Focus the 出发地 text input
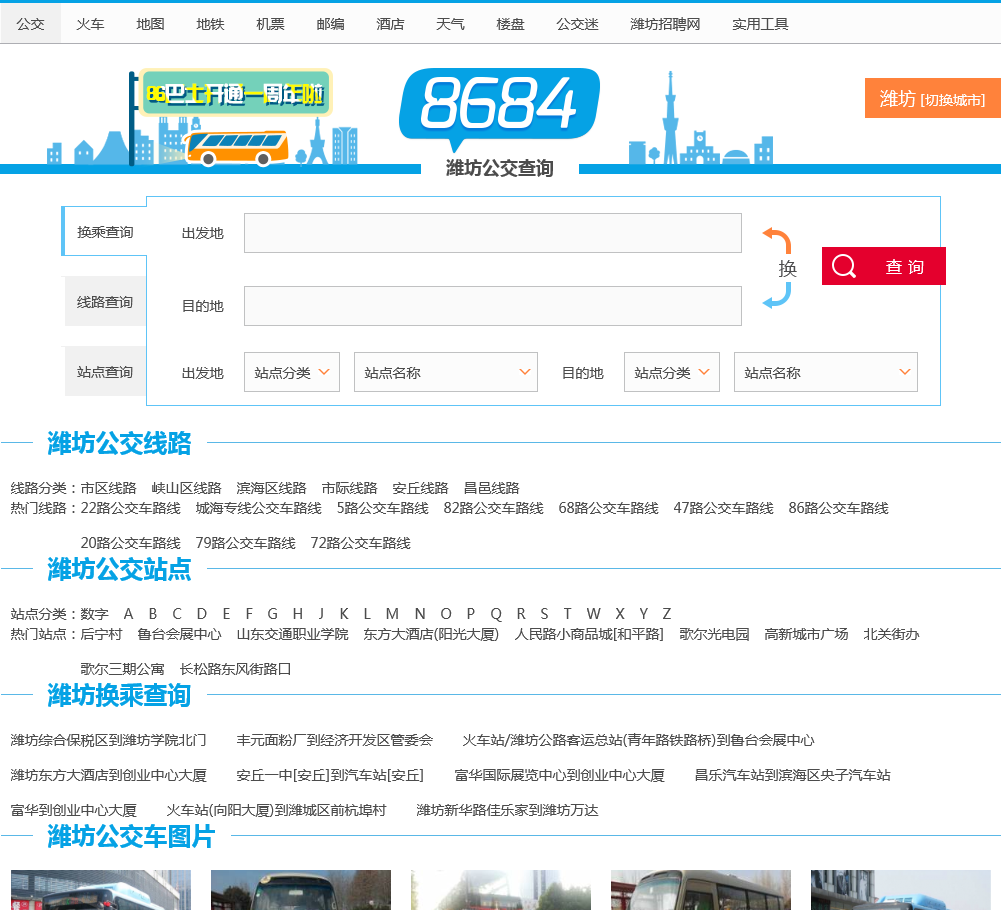The height and width of the screenshot is (910, 1001). (x=493, y=233)
